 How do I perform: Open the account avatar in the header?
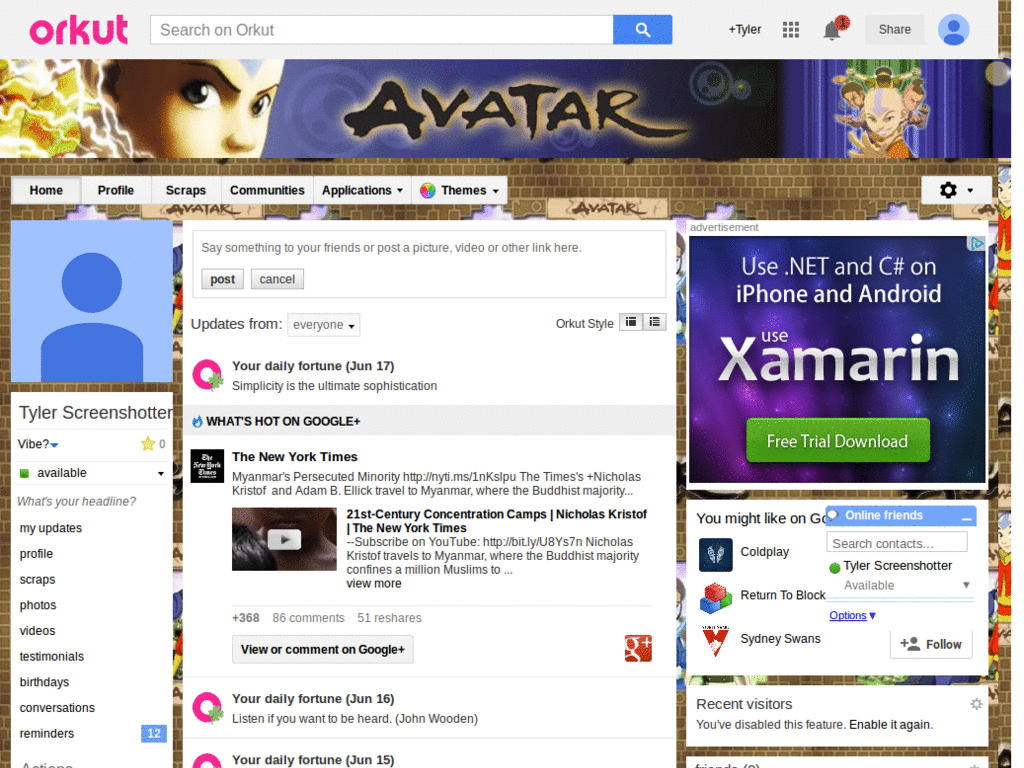click(953, 29)
